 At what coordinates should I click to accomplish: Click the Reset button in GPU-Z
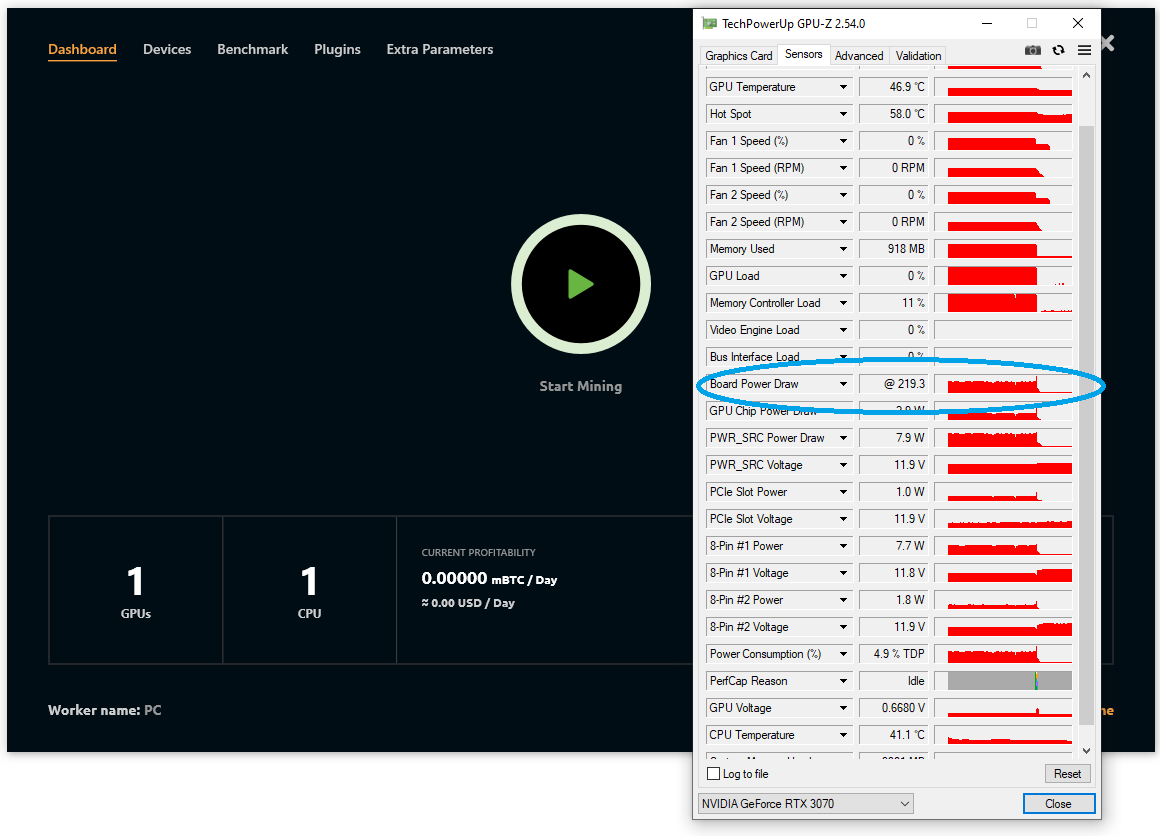click(x=1067, y=773)
